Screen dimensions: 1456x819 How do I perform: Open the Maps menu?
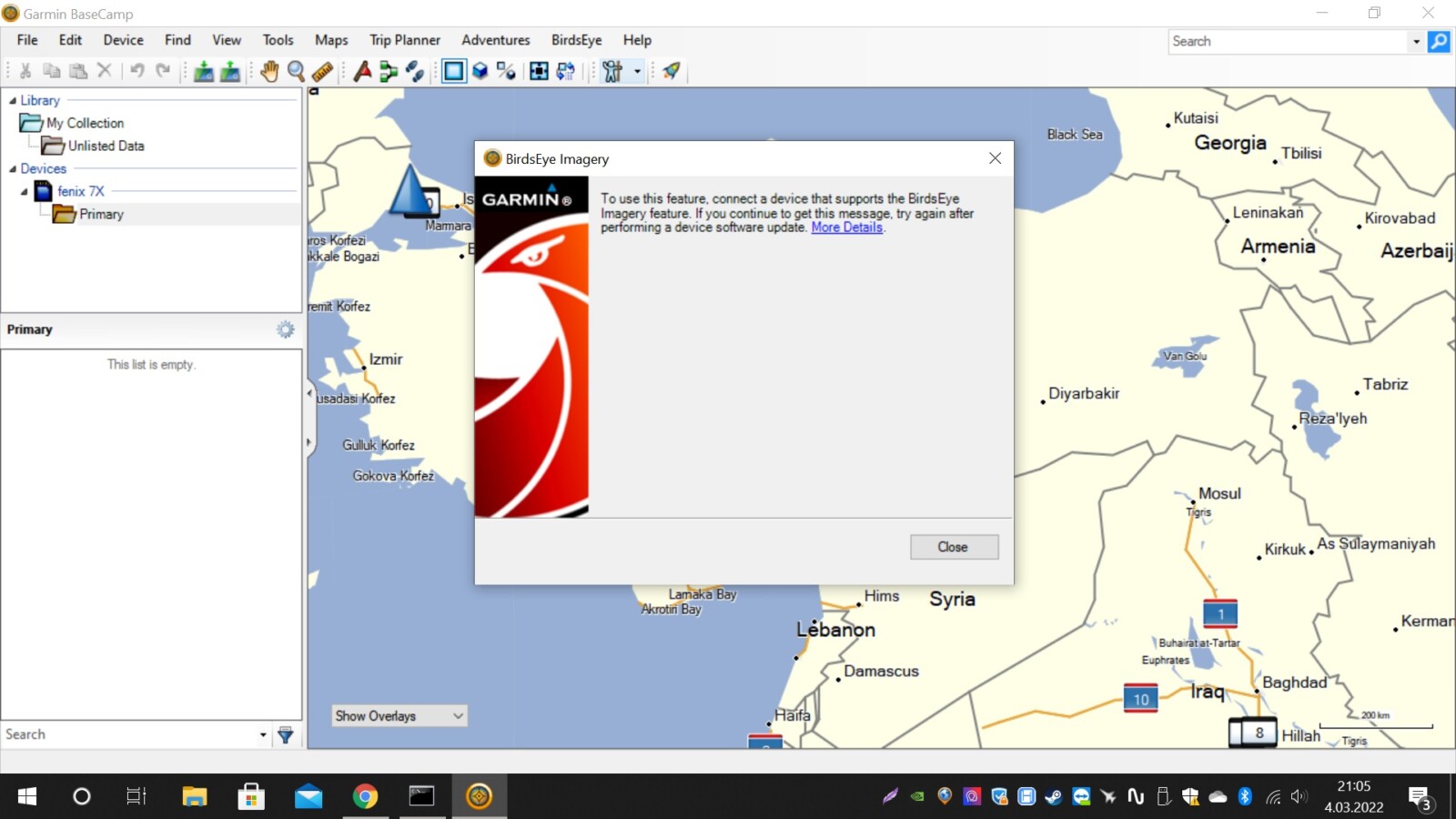(x=331, y=40)
